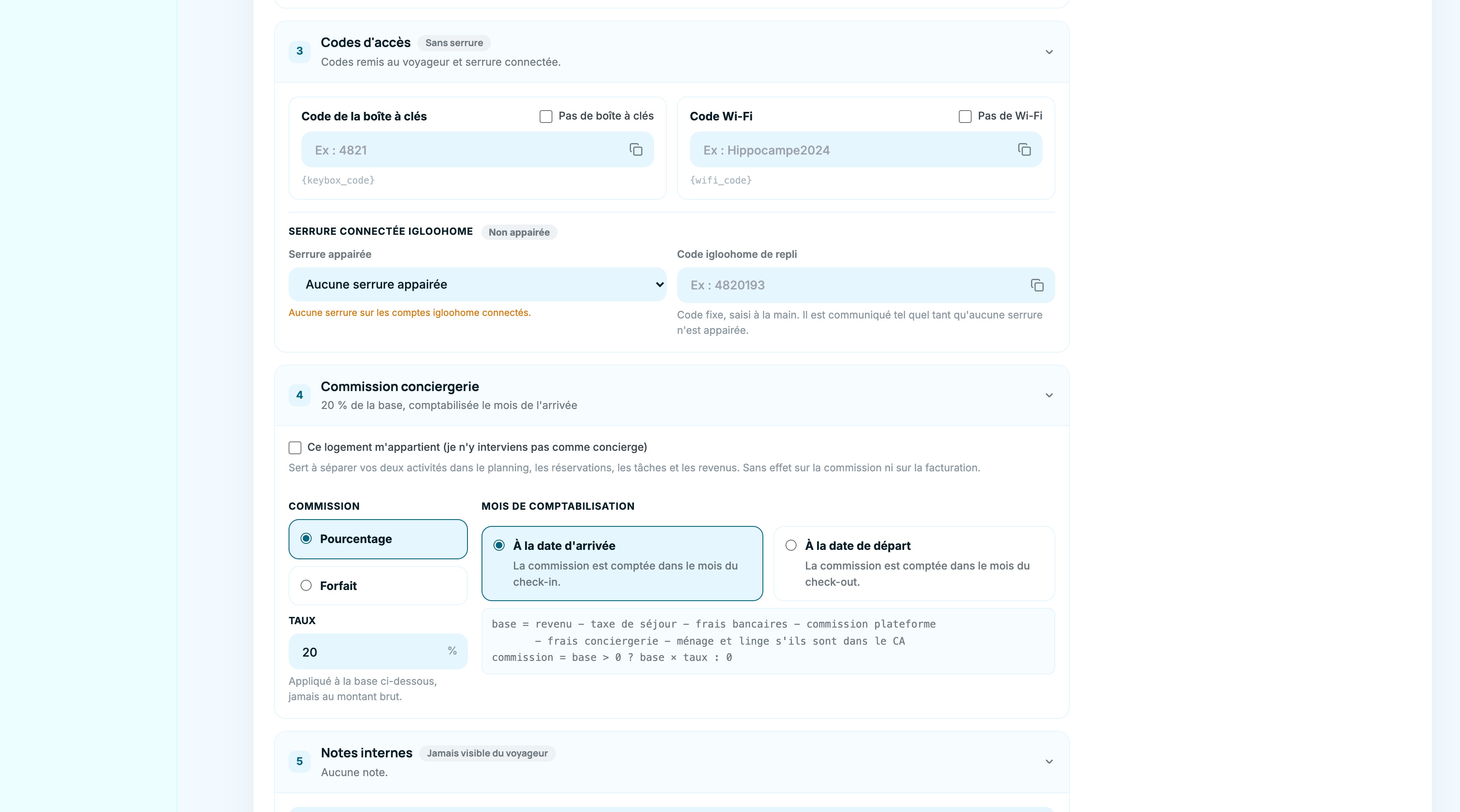Click the percent symbol in the rate field

pyautogui.click(x=452, y=651)
